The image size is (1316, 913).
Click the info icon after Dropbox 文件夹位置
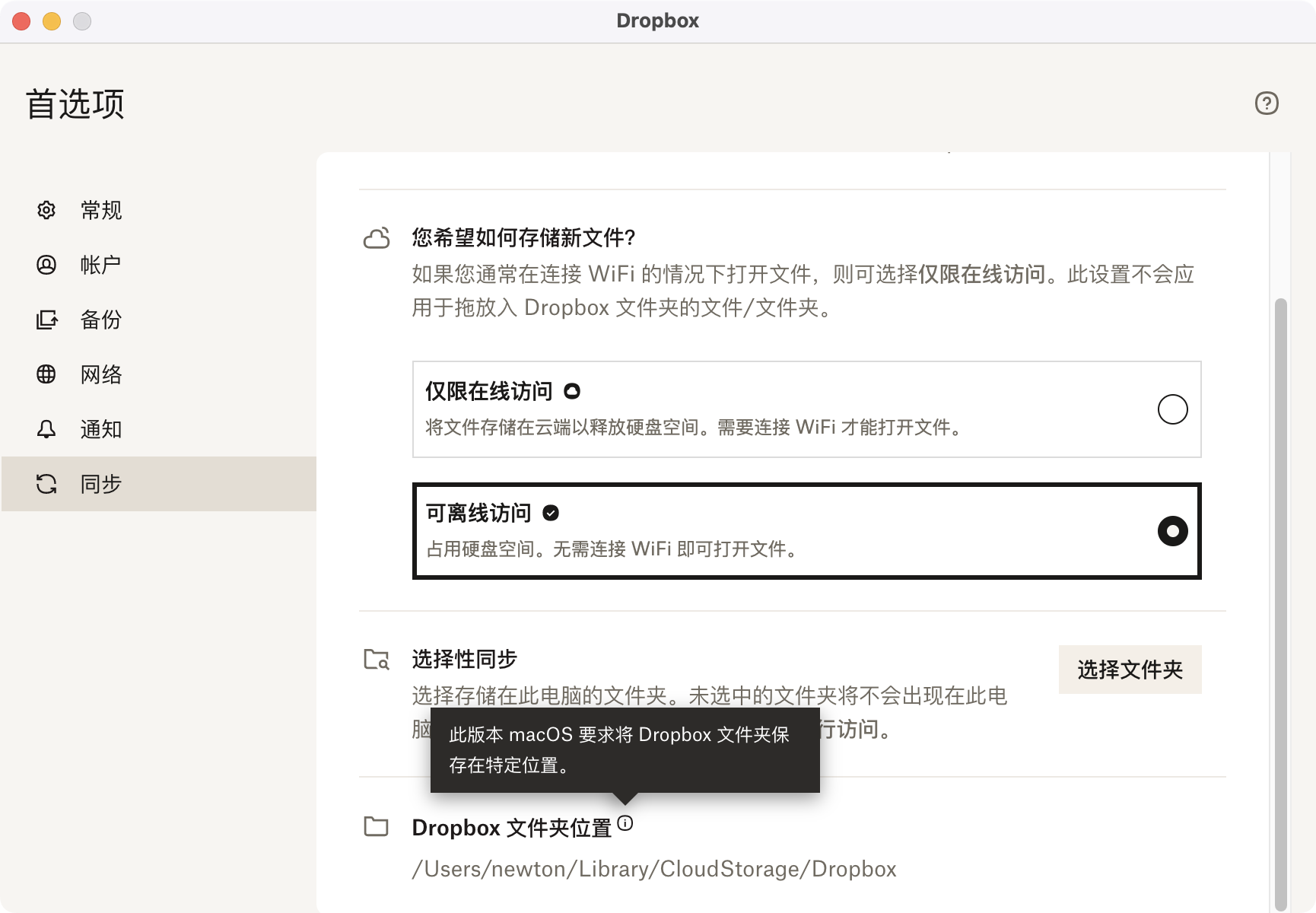pyautogui.click(x=625, y=822)
